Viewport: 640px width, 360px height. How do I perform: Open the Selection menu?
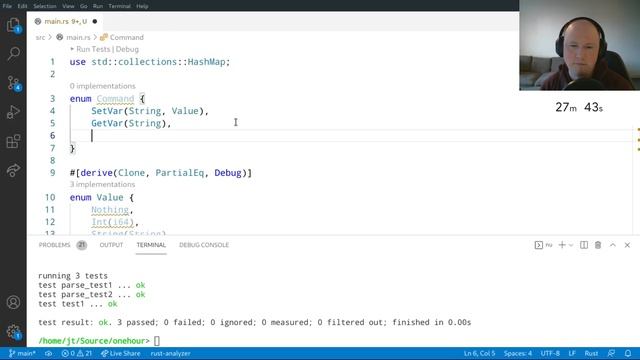click(x=44, y=6)
